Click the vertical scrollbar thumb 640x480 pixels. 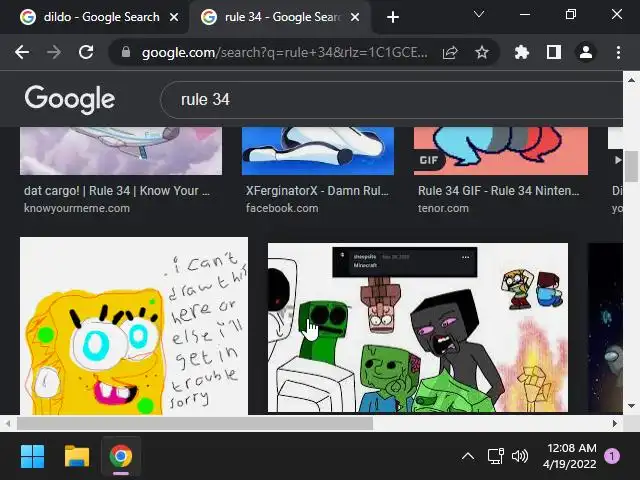631,167
